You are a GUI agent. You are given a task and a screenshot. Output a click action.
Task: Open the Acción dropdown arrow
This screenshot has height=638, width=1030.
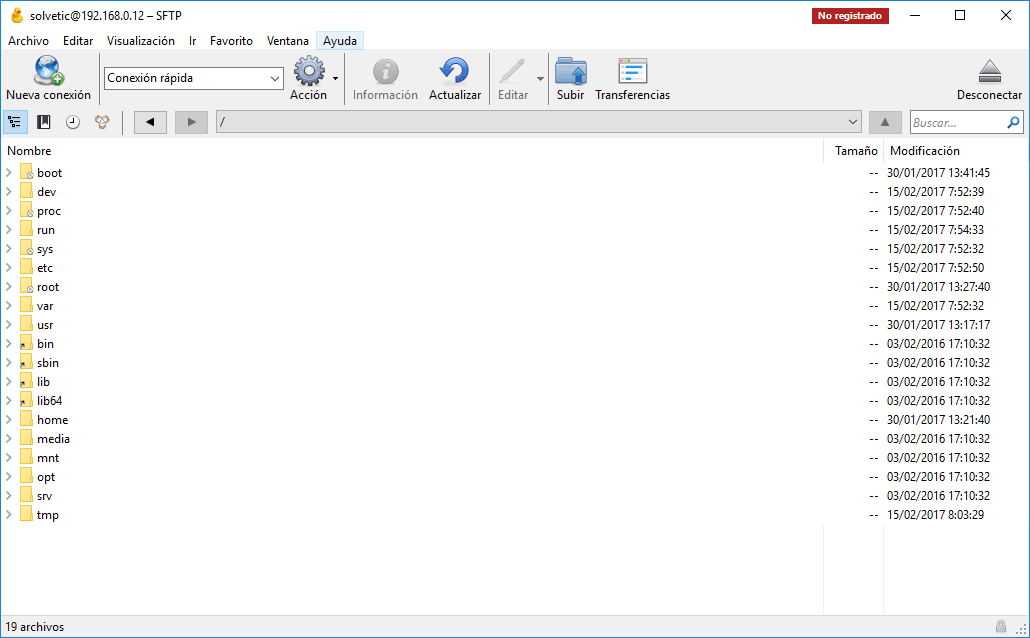(335, 78)
